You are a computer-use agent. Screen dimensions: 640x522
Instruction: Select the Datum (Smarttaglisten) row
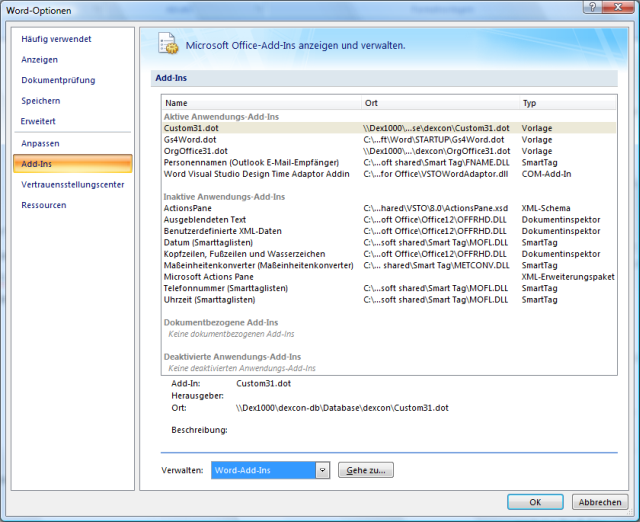(x=389, y=242)
